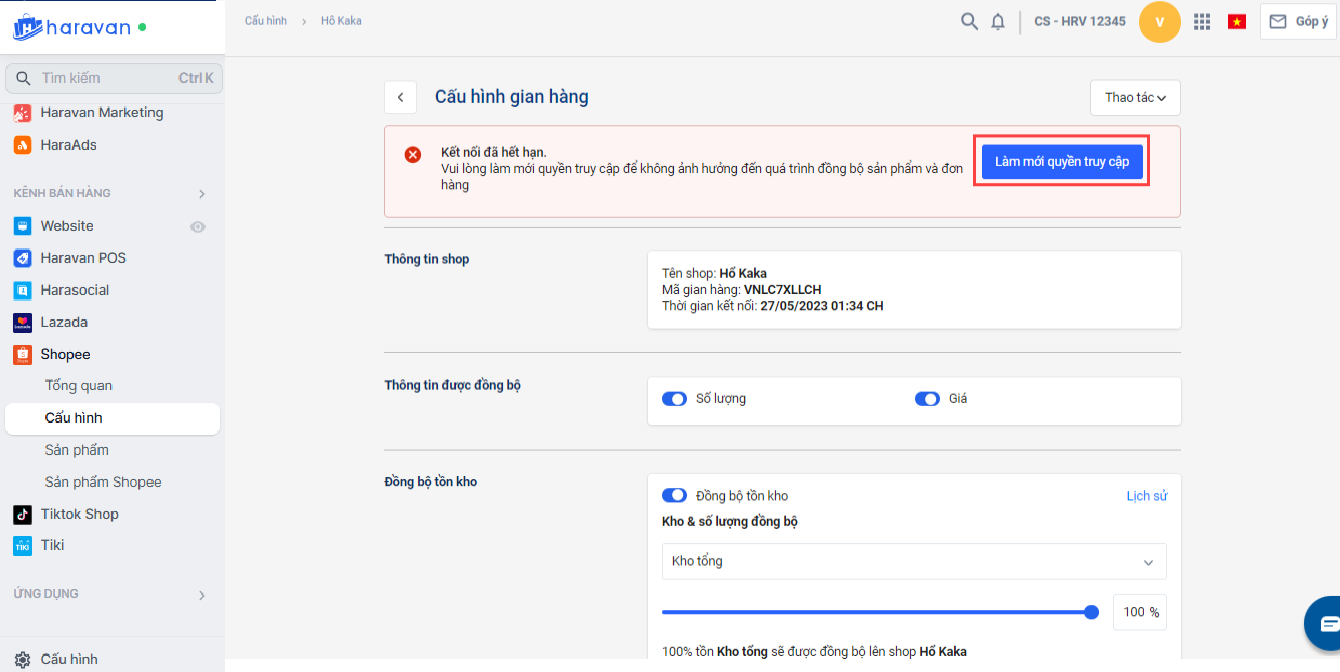Click the search magnifier icon in header
This screenshot has width=1340, height=672.
tap(969, 21)
